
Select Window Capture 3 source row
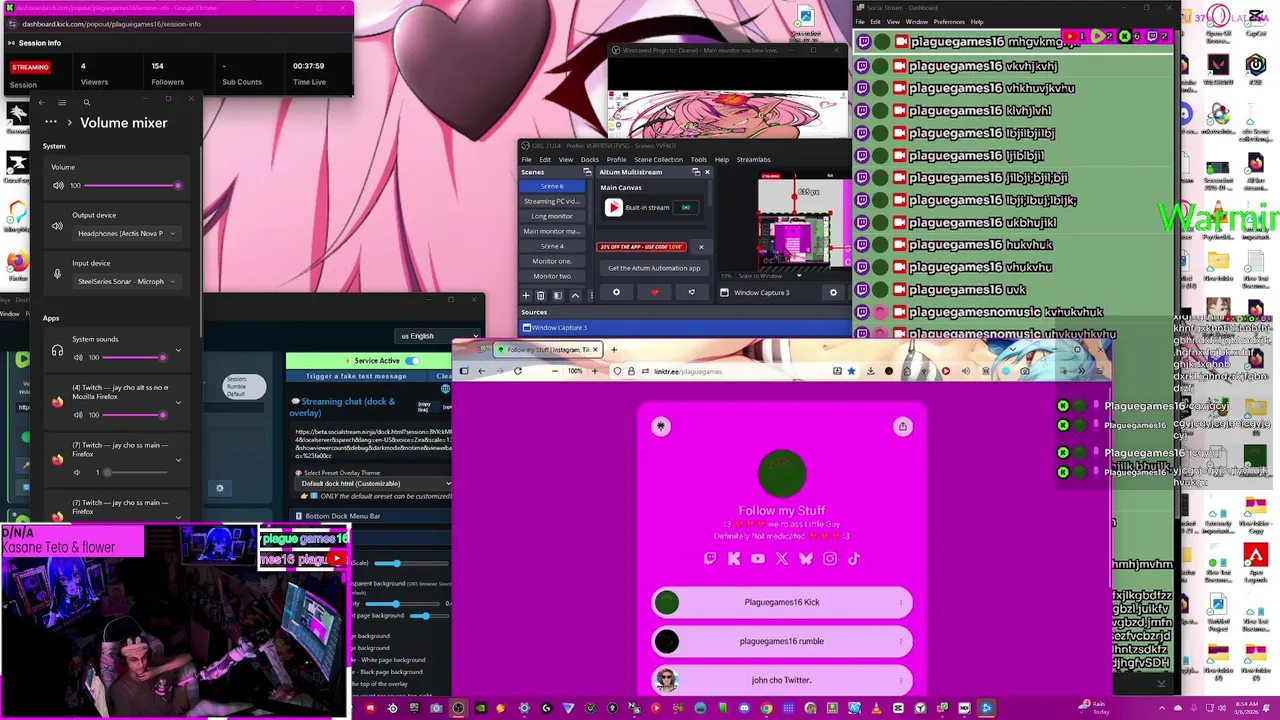tap(685, 327)
